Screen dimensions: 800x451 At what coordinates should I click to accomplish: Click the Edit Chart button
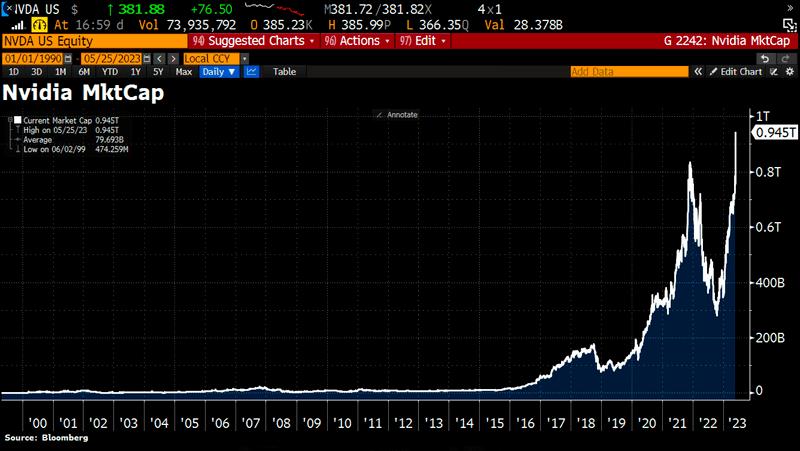click(x=736, y=72)
